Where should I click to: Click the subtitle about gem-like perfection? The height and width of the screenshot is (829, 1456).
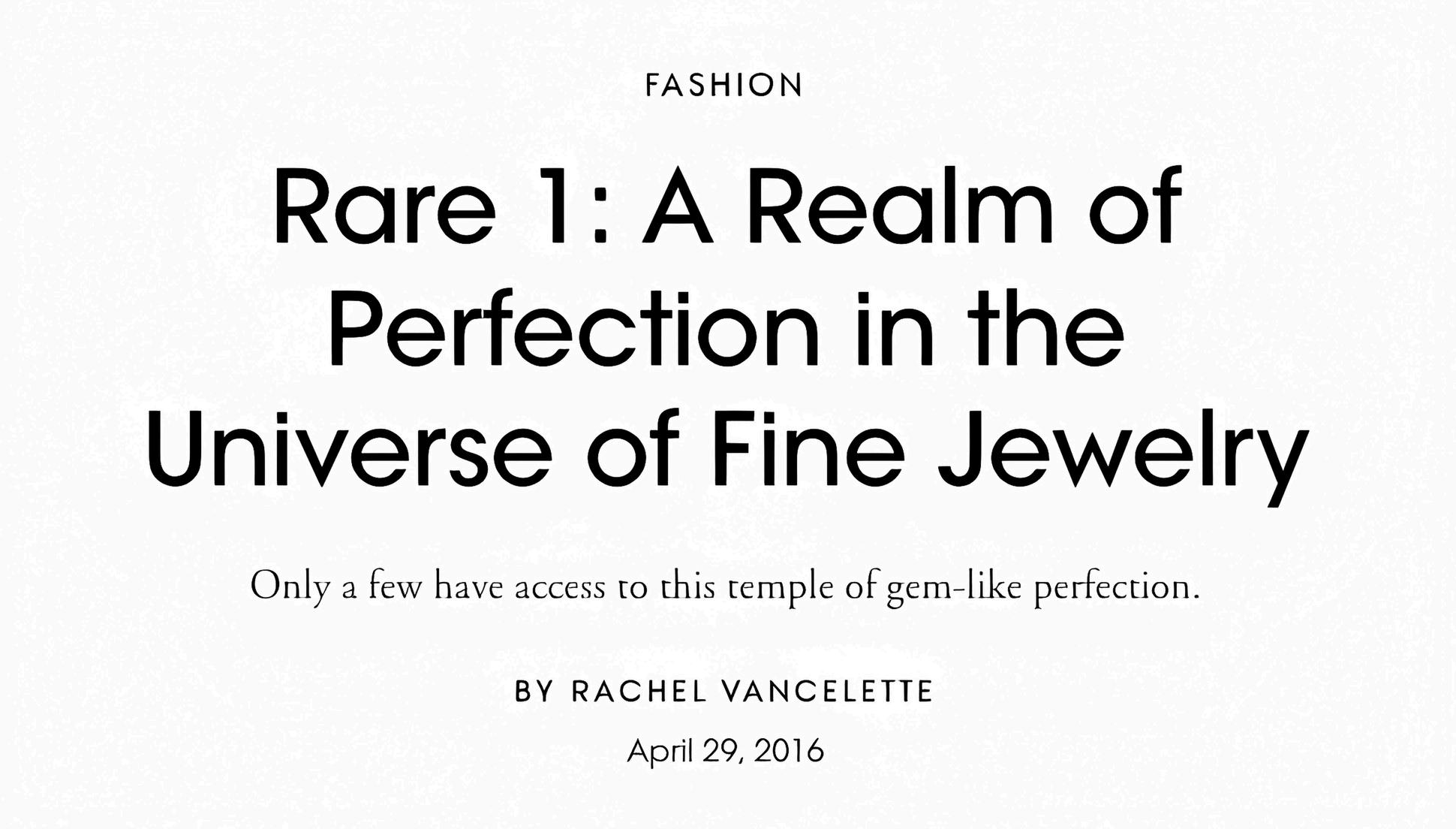click(725, 587)
